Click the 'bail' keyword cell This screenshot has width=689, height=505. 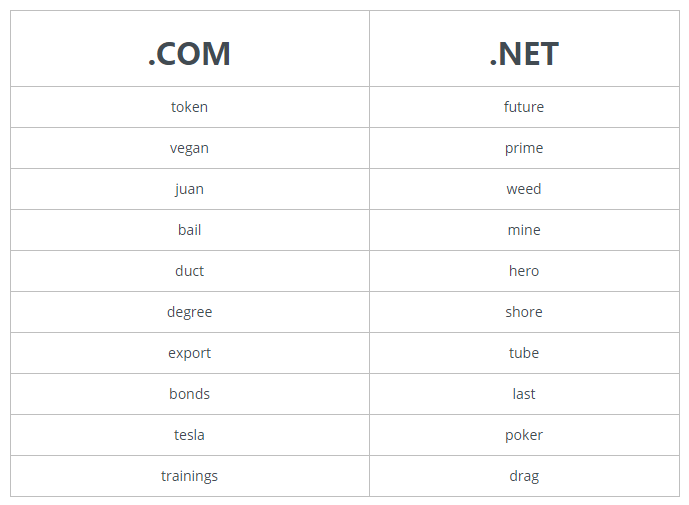(x=189, y=230)
